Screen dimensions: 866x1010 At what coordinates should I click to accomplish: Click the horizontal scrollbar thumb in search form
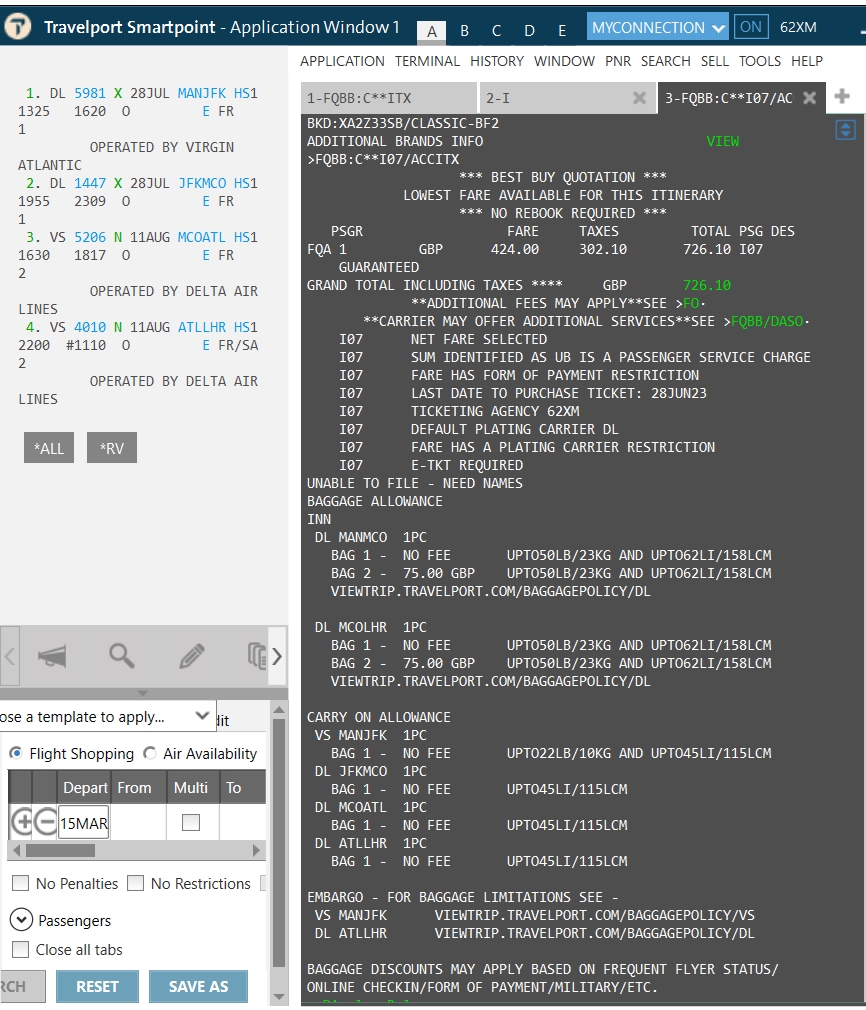(x=61, y=850)
